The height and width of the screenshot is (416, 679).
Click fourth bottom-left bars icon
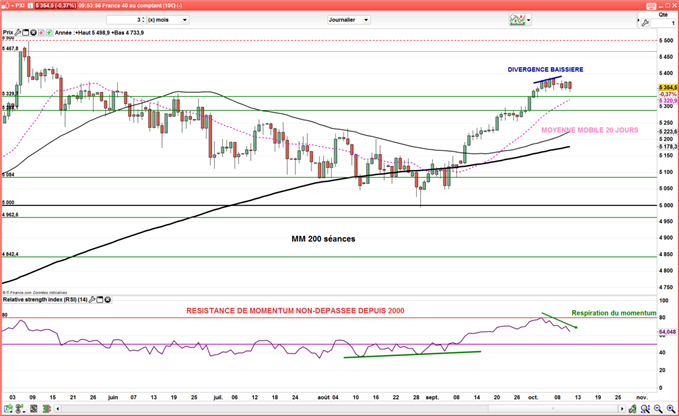(x=46, y=408)
